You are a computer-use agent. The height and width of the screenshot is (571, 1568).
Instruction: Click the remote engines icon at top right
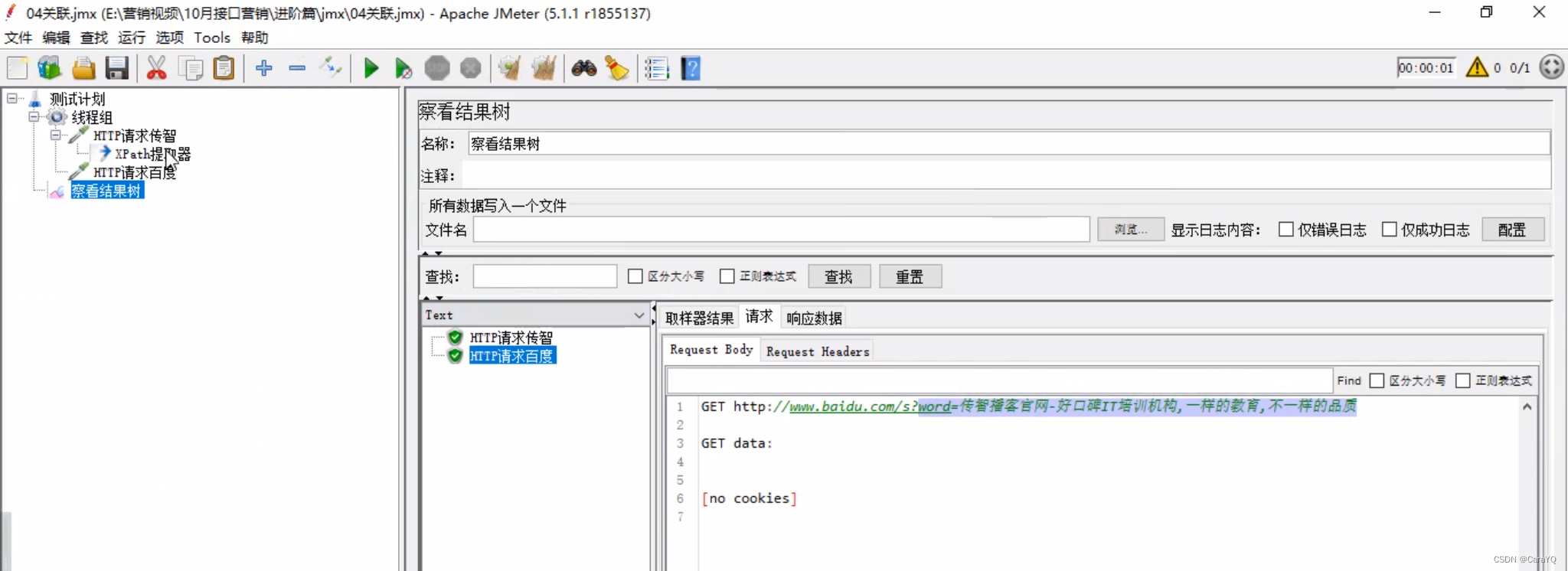[x=1551, y=67]
